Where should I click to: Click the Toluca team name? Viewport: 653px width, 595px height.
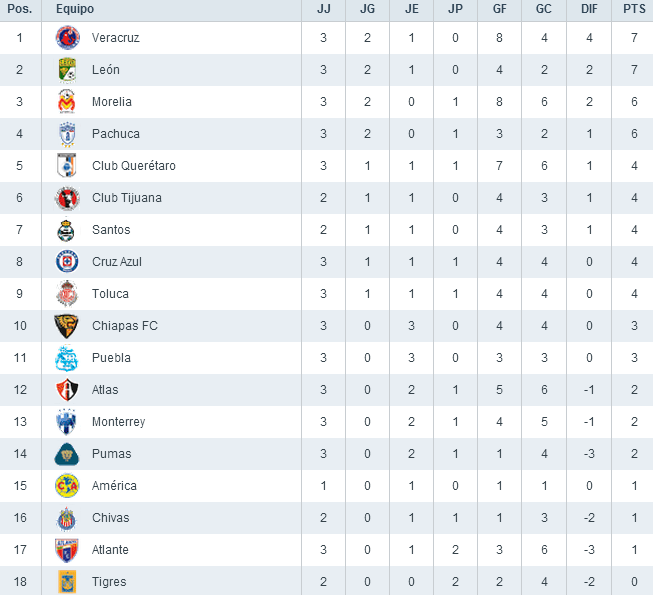(110, 294)
